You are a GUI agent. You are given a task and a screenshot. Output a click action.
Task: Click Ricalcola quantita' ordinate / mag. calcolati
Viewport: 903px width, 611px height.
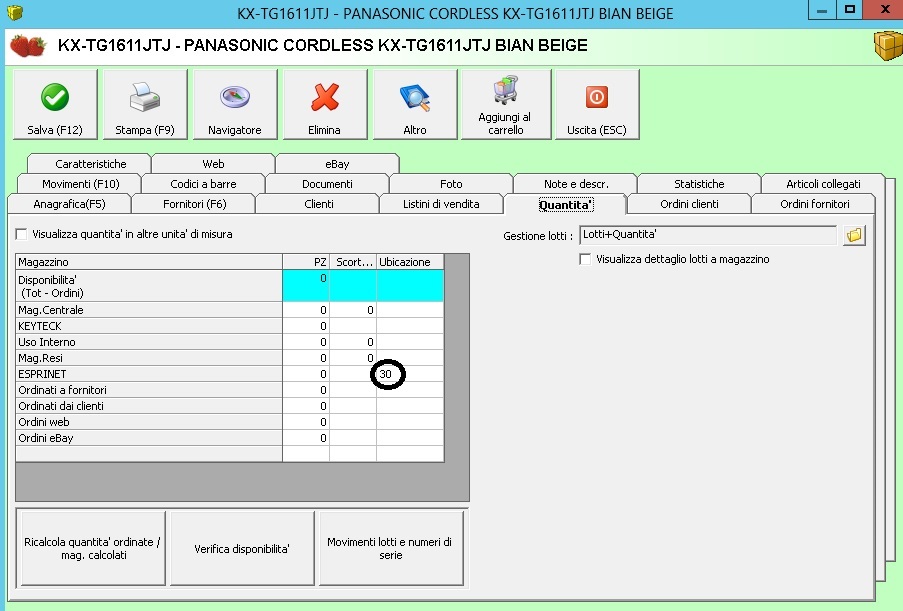(x=93, y=548)
